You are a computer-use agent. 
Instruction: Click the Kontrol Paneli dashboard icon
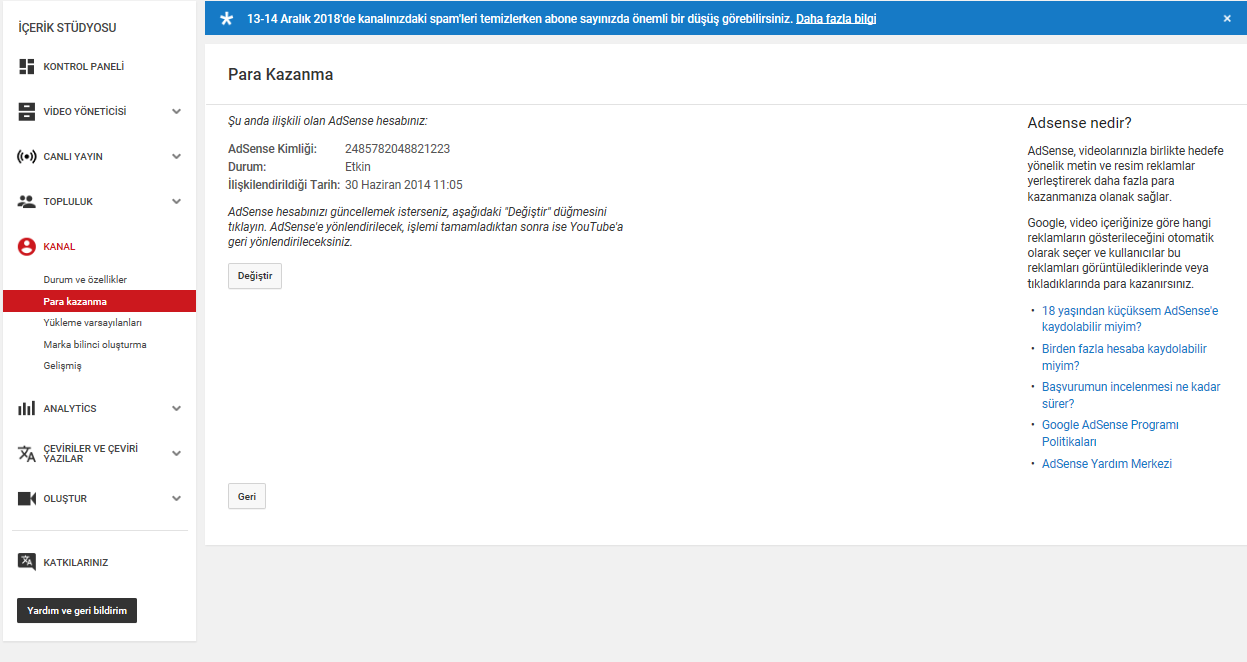[x=27, y=67]
